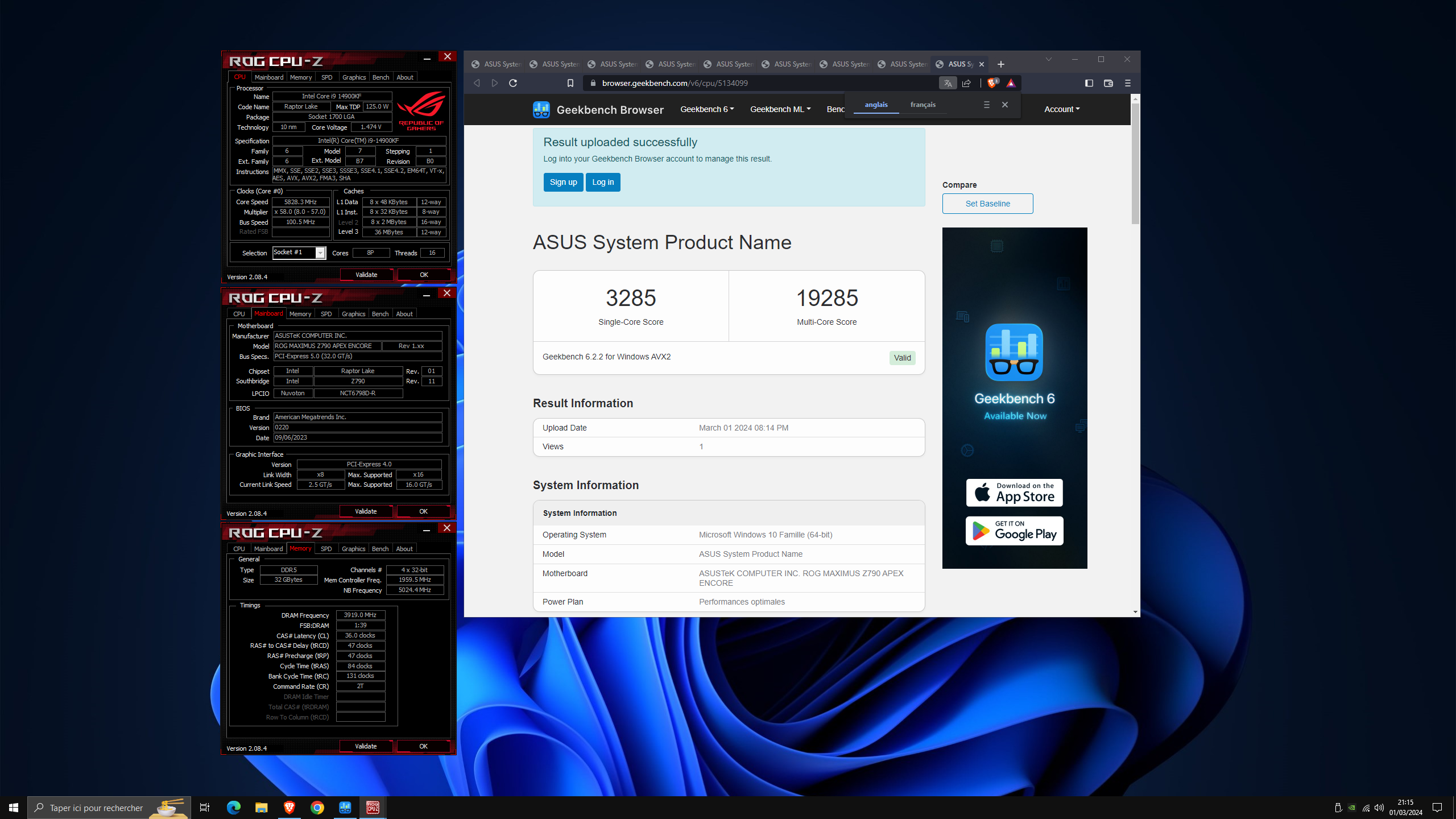
Task: Bookmark this page icon
Action: coord(570,83)
